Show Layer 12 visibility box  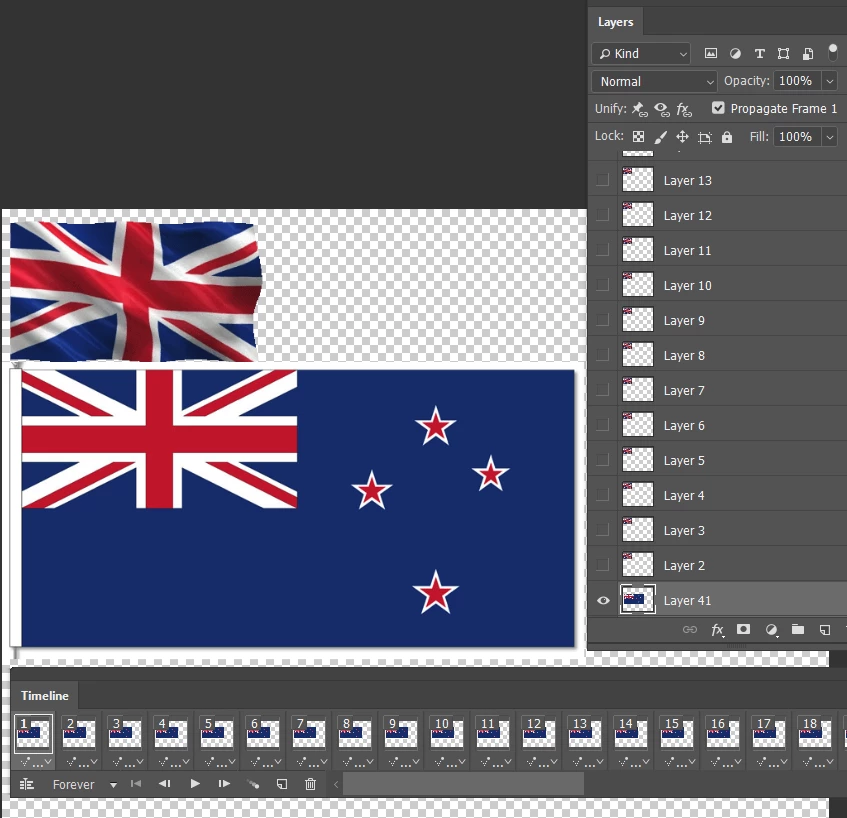(602, 215)
